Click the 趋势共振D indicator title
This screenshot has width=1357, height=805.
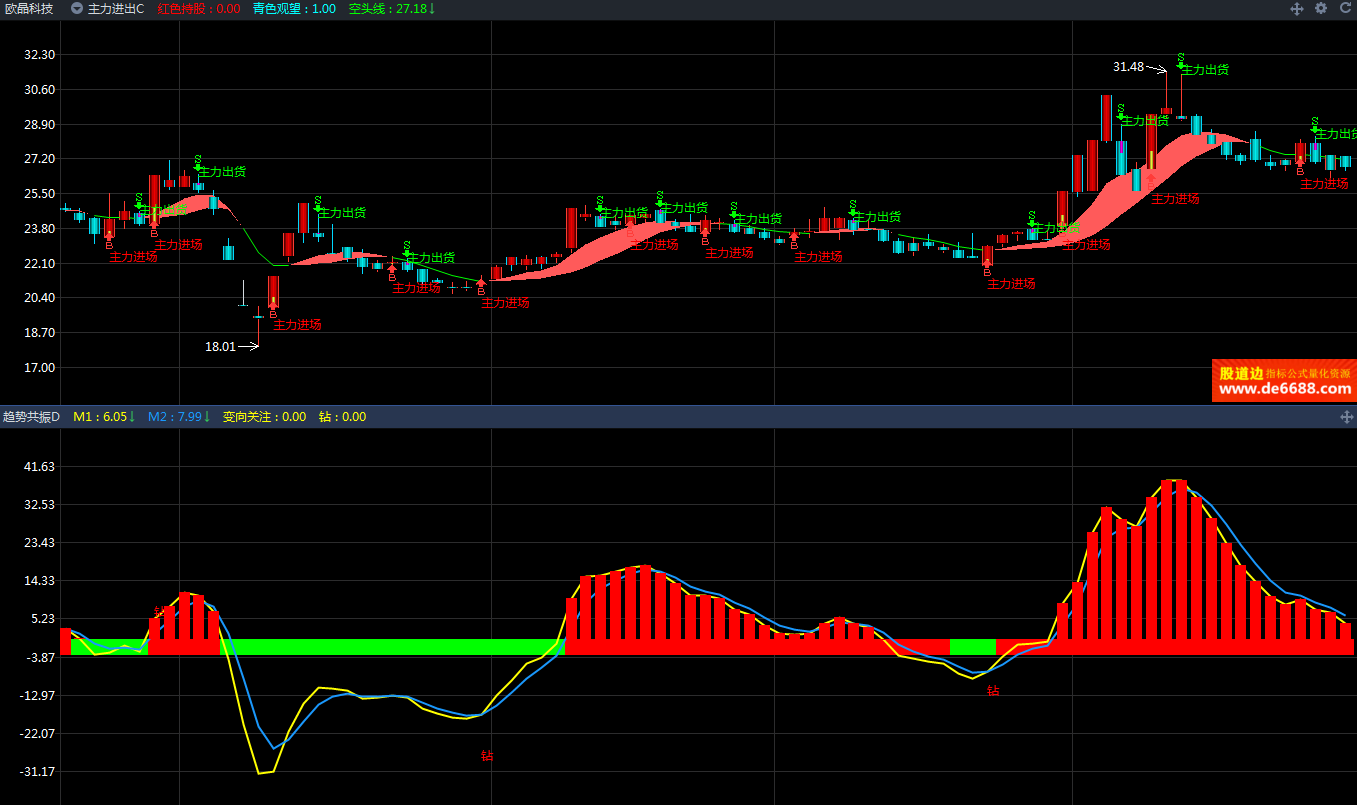click(32, 417)
